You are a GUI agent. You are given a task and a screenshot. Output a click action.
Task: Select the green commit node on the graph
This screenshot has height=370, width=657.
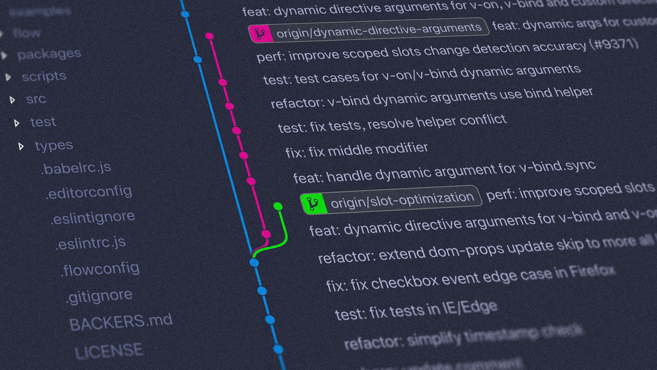click(x=278, y=206)
